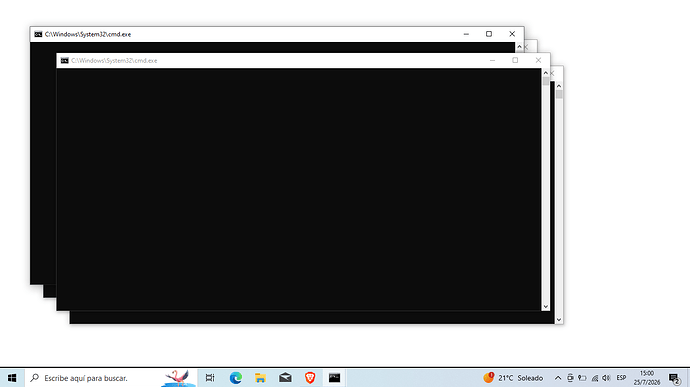690x387 pixels.
Task: Open Task View from the taskbar
Action: tap(210, 378)
